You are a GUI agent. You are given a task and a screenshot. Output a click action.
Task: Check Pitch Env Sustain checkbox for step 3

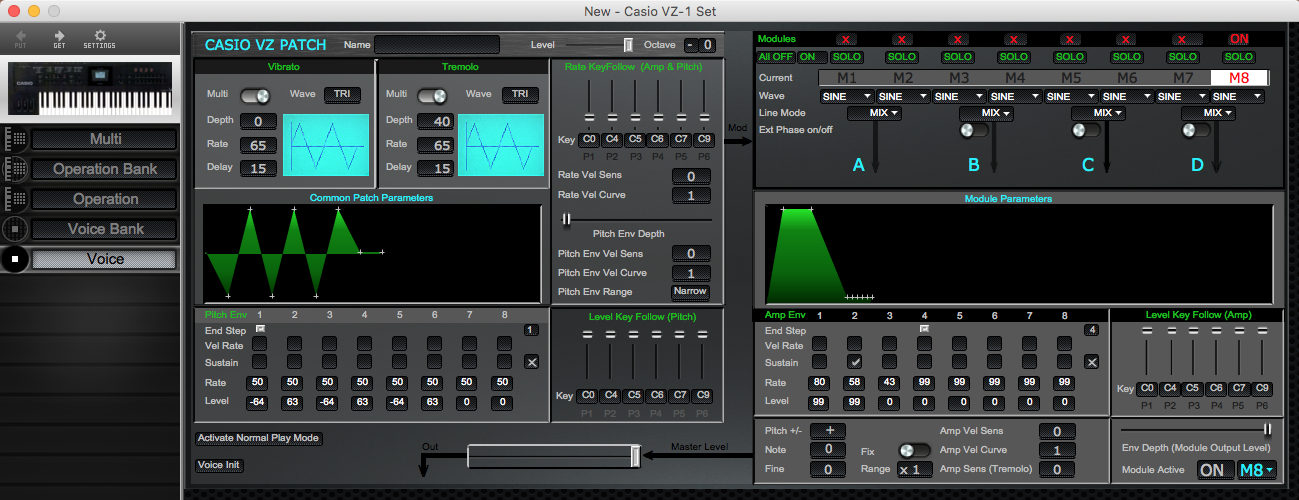[329, 362]
